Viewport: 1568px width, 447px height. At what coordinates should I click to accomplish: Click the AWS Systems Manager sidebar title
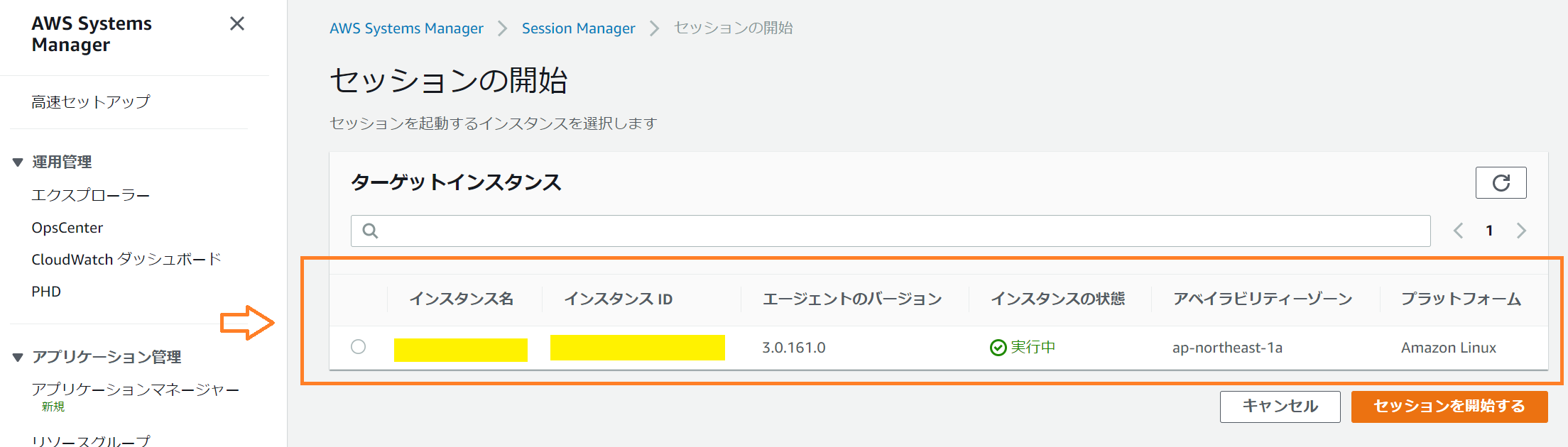pos(92,34)
